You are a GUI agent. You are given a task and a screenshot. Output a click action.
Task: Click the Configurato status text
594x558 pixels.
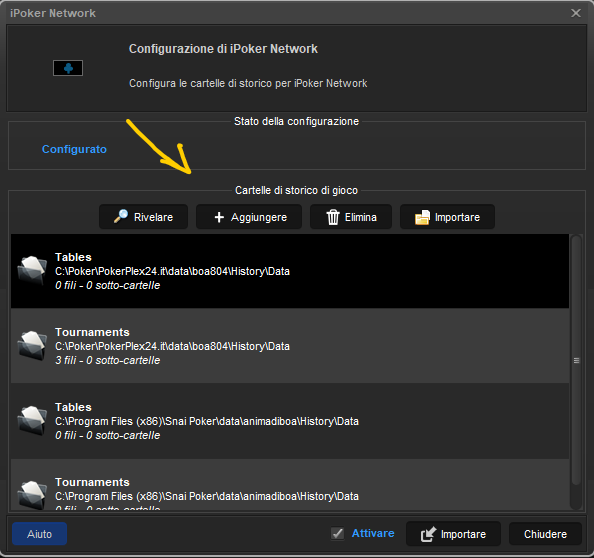[x=74, y=149]
